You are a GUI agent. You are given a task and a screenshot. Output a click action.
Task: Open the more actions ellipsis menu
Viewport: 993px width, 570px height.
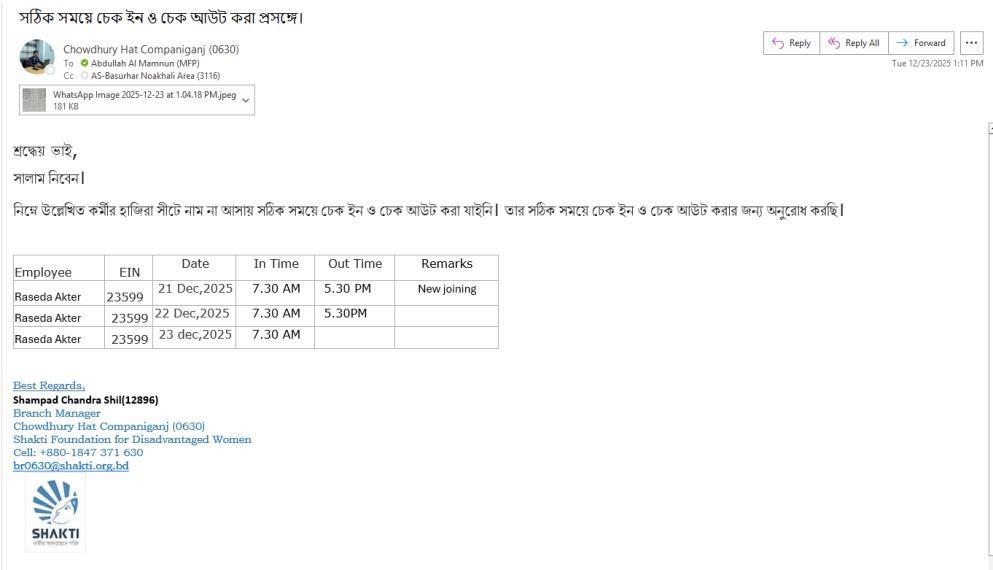[971, 43]
